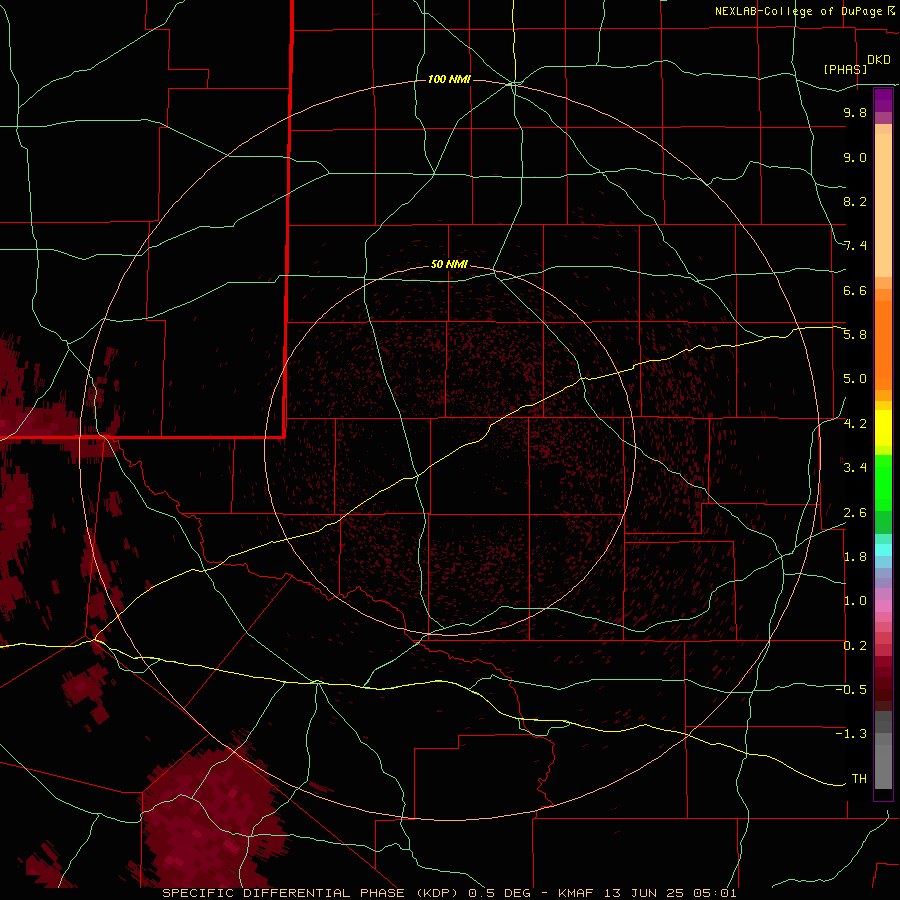Click the 8.2 value on the color scale

tap(855, 201)
